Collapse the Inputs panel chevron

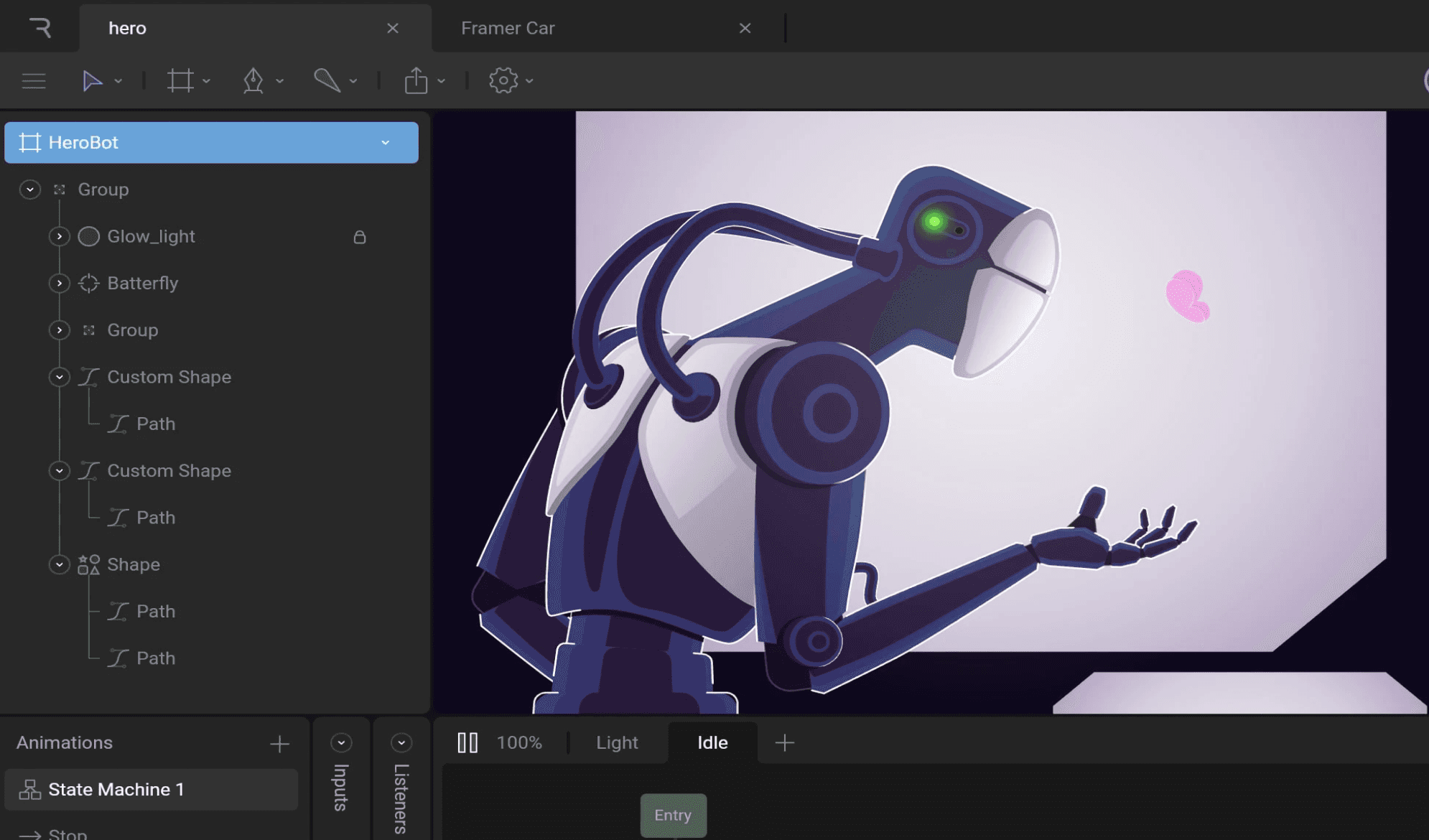[341, 742]
